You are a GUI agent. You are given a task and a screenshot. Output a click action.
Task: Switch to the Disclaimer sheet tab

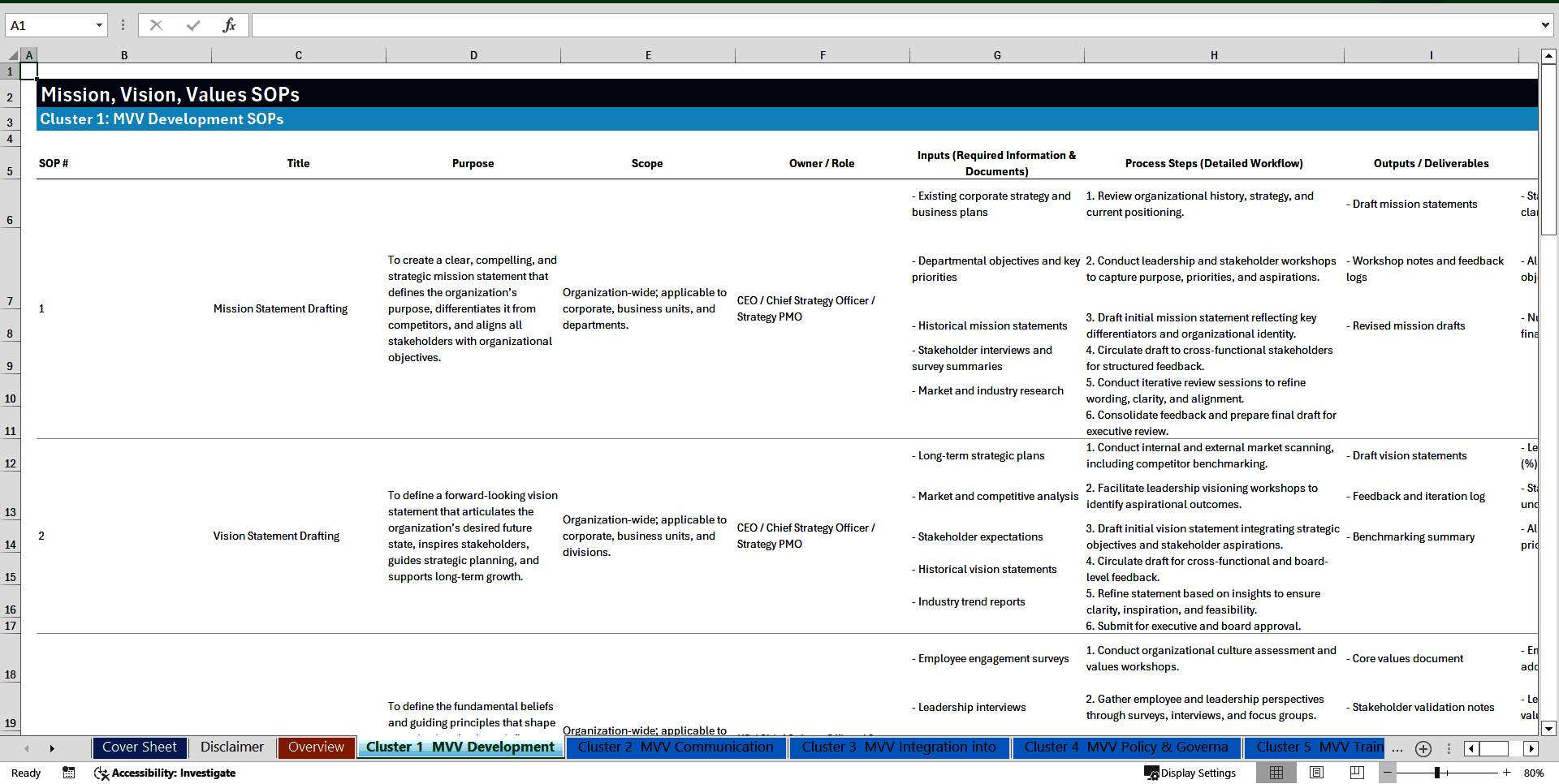pyautogui.click(x=231, y=747)
